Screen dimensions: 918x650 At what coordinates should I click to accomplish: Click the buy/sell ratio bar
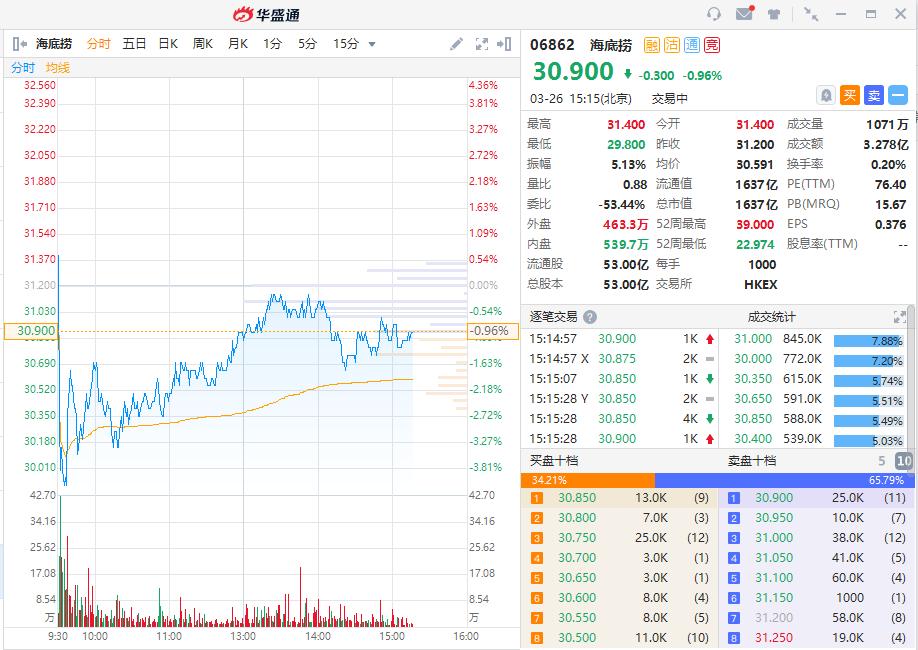pyautogui.click(x=718, y=480)
